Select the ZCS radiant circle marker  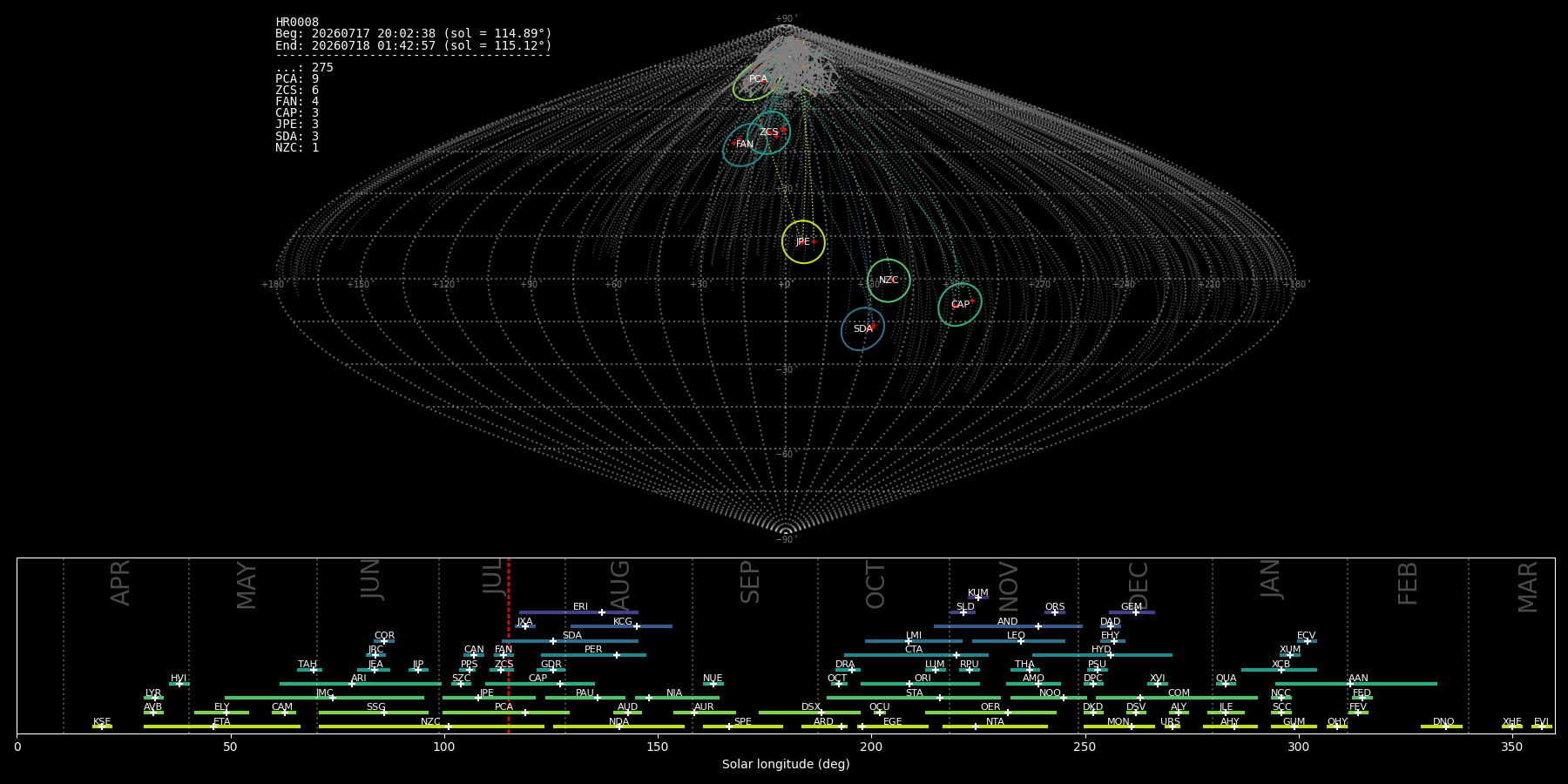point(768,132)
